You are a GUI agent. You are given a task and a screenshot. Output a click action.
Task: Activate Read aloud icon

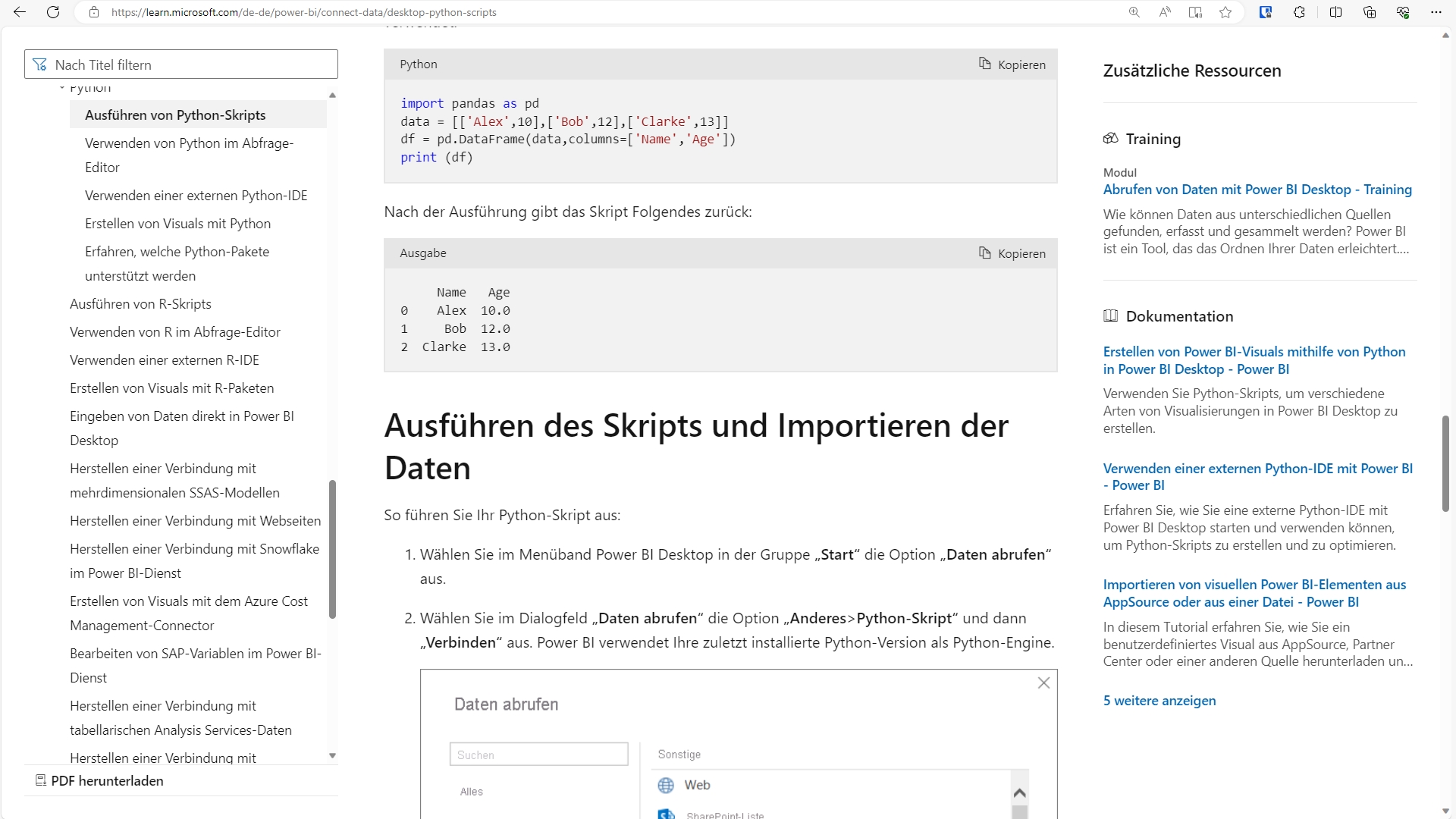pos(1165,12)
